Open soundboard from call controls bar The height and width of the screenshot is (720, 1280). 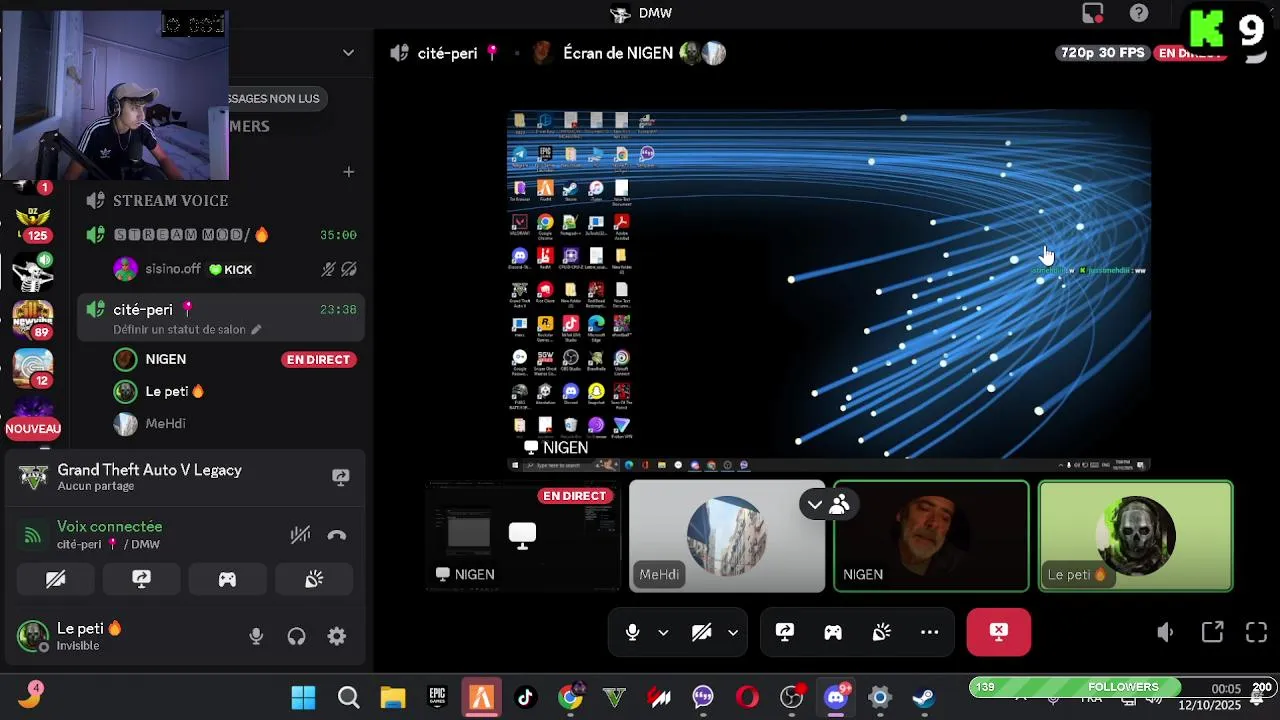pos(881,632)
